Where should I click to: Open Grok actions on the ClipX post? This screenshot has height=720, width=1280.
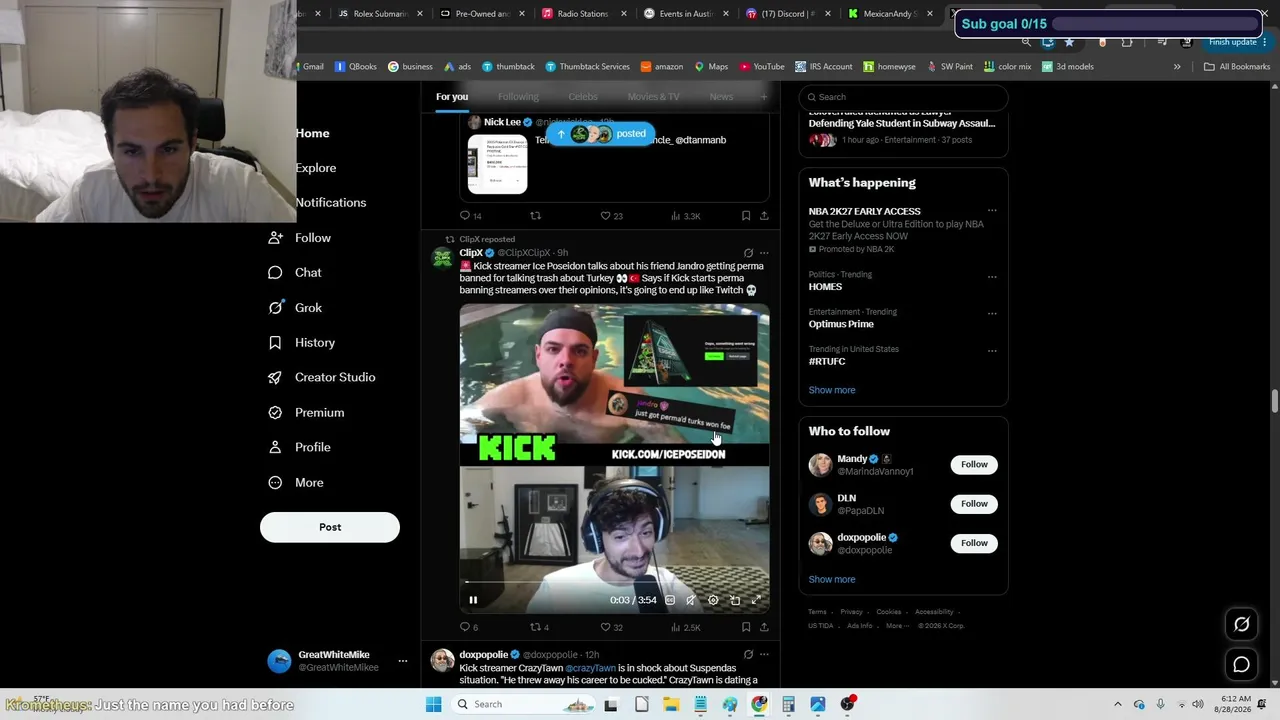click(748, 253)
